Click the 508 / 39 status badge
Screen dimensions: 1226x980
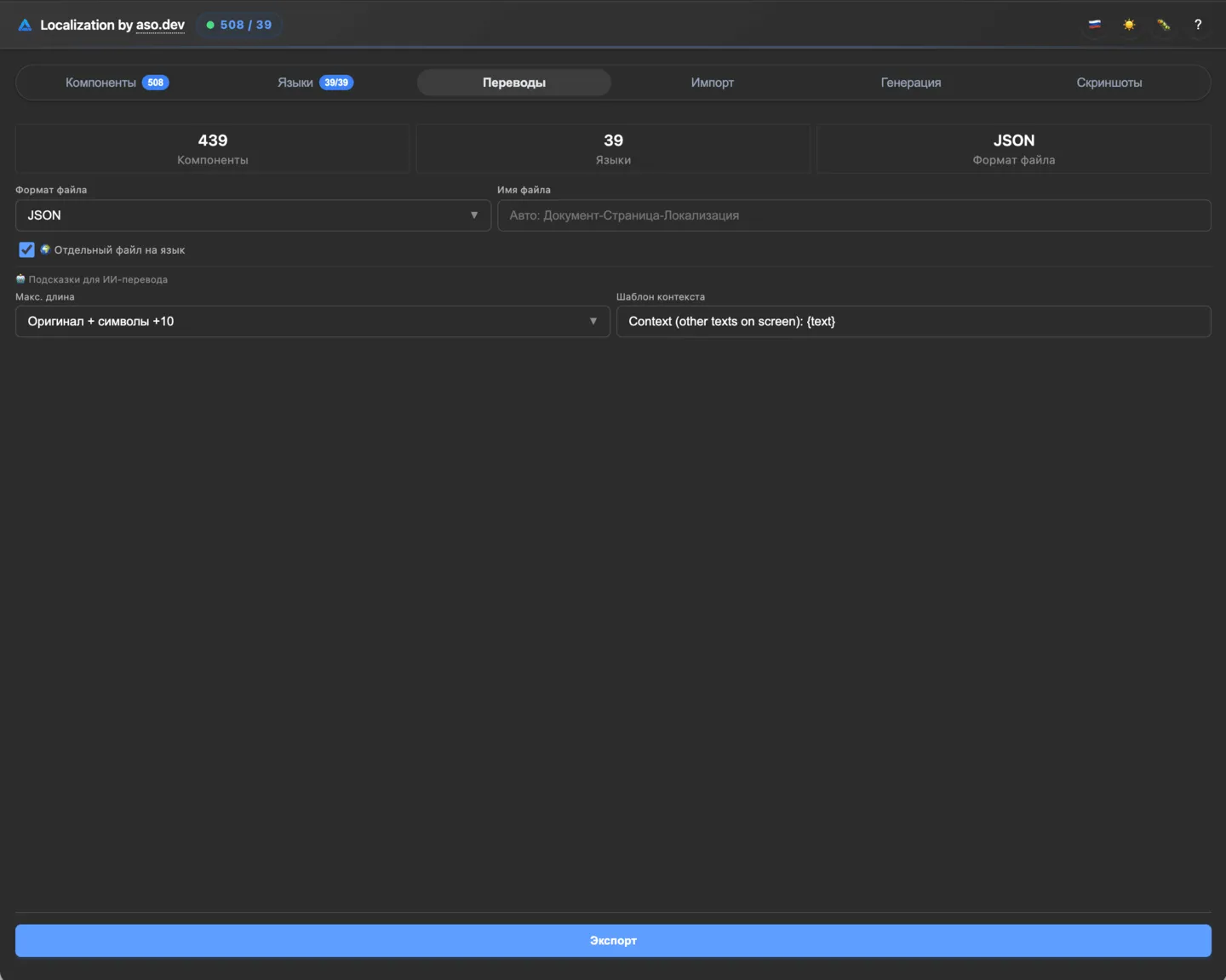pyautogui.click(x=239, y=25)
